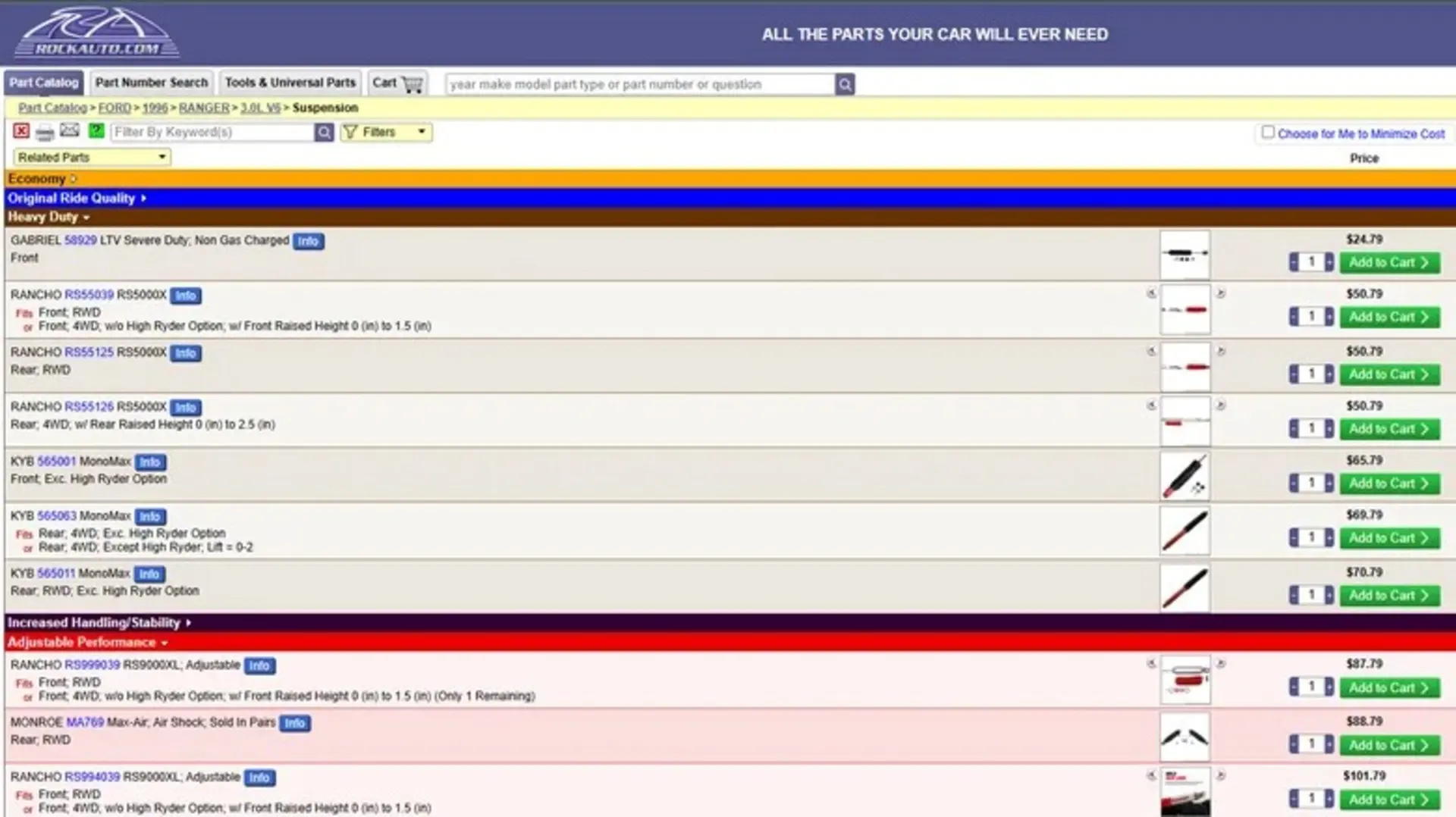Add GABRIEL 58929 to cart
The width and height of the screenshot is (1456, 817).
coord(1389,262)
